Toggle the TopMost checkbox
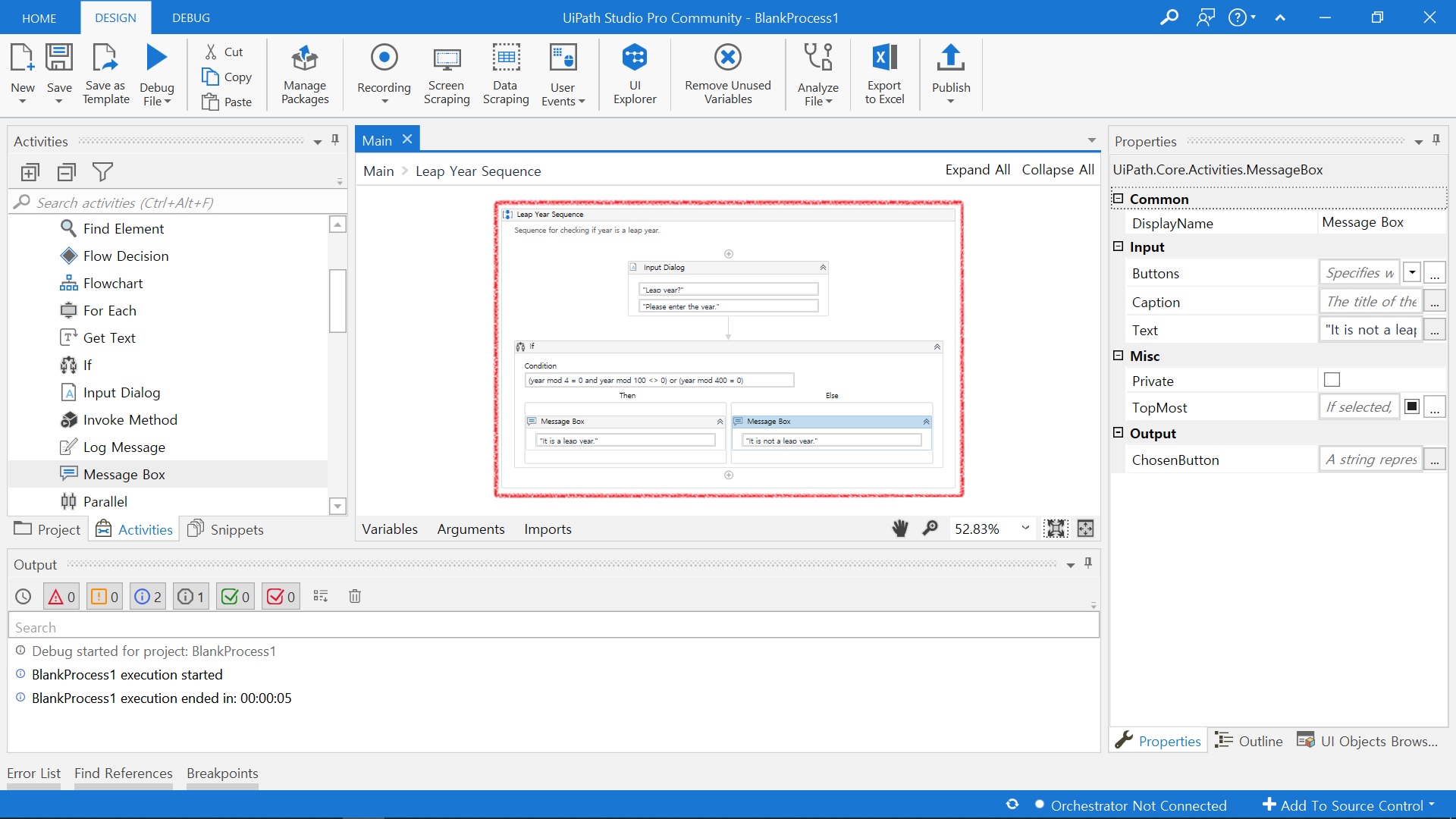The height and width of the screenshot is (819, 1456). point(1412,407)
